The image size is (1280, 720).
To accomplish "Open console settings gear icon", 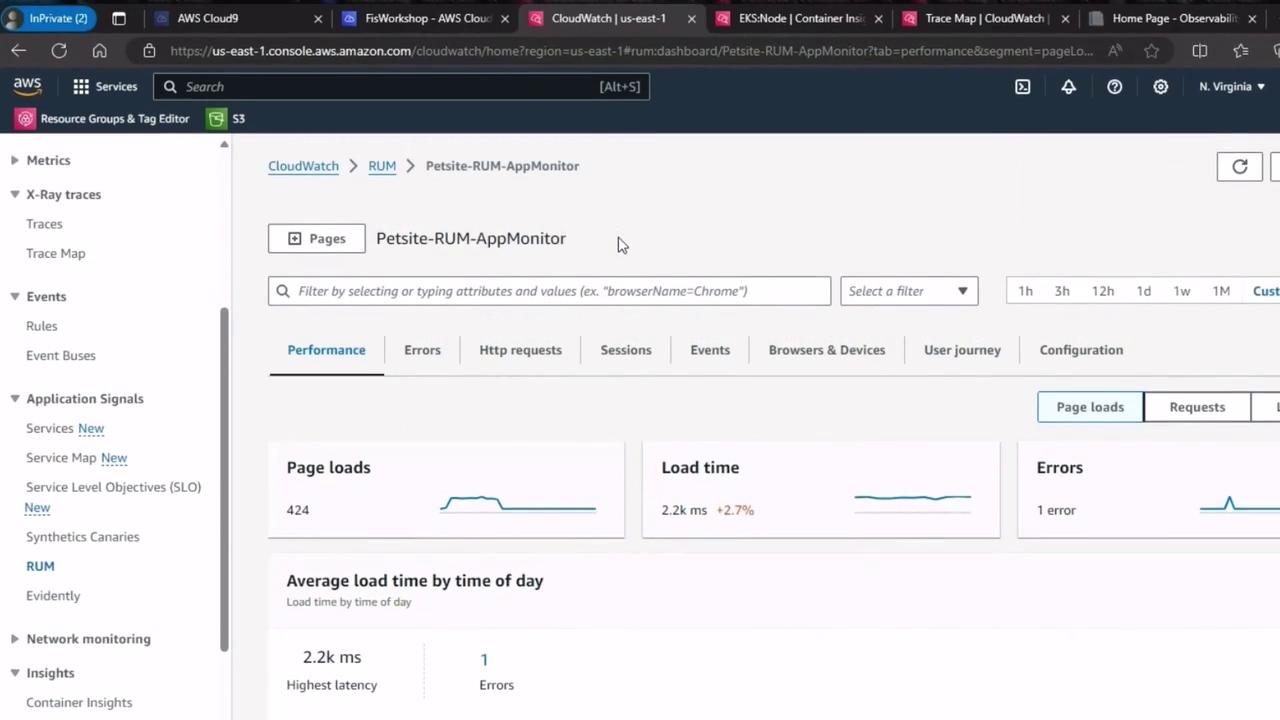I will (x=1160, y=87).
